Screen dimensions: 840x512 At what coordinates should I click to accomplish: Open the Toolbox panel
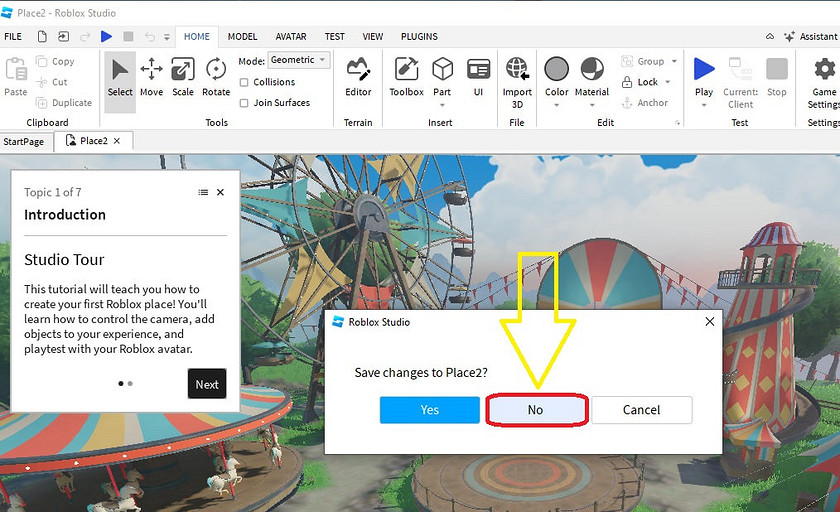pos(406,77)
